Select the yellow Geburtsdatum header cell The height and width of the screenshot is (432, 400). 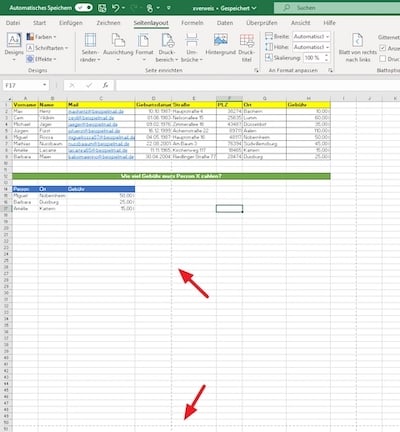pyautogui.click(x=153, y=105)
